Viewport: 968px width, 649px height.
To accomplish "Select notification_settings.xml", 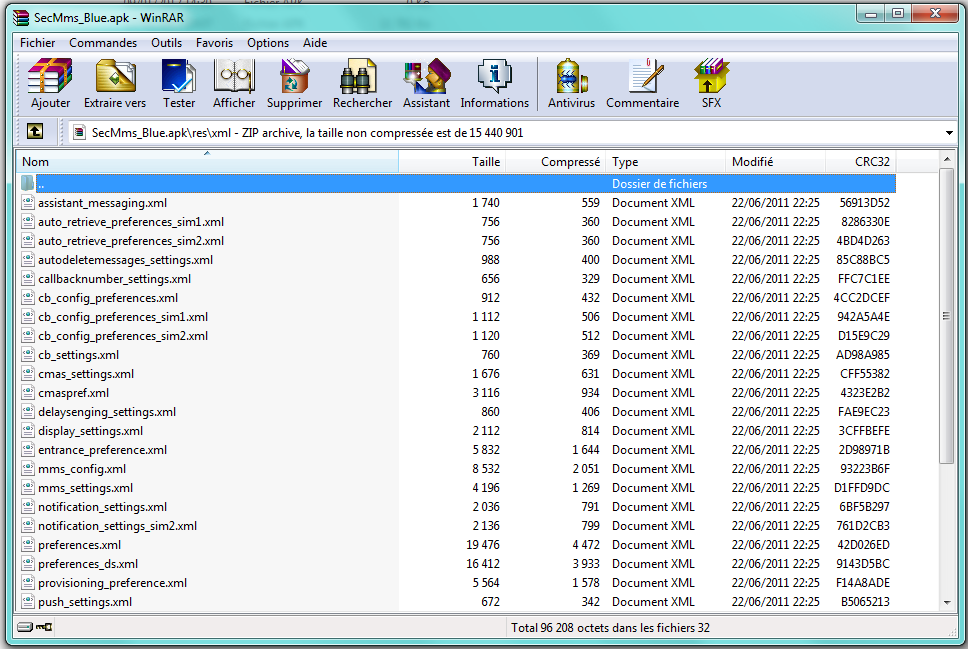I will [102, 507].
